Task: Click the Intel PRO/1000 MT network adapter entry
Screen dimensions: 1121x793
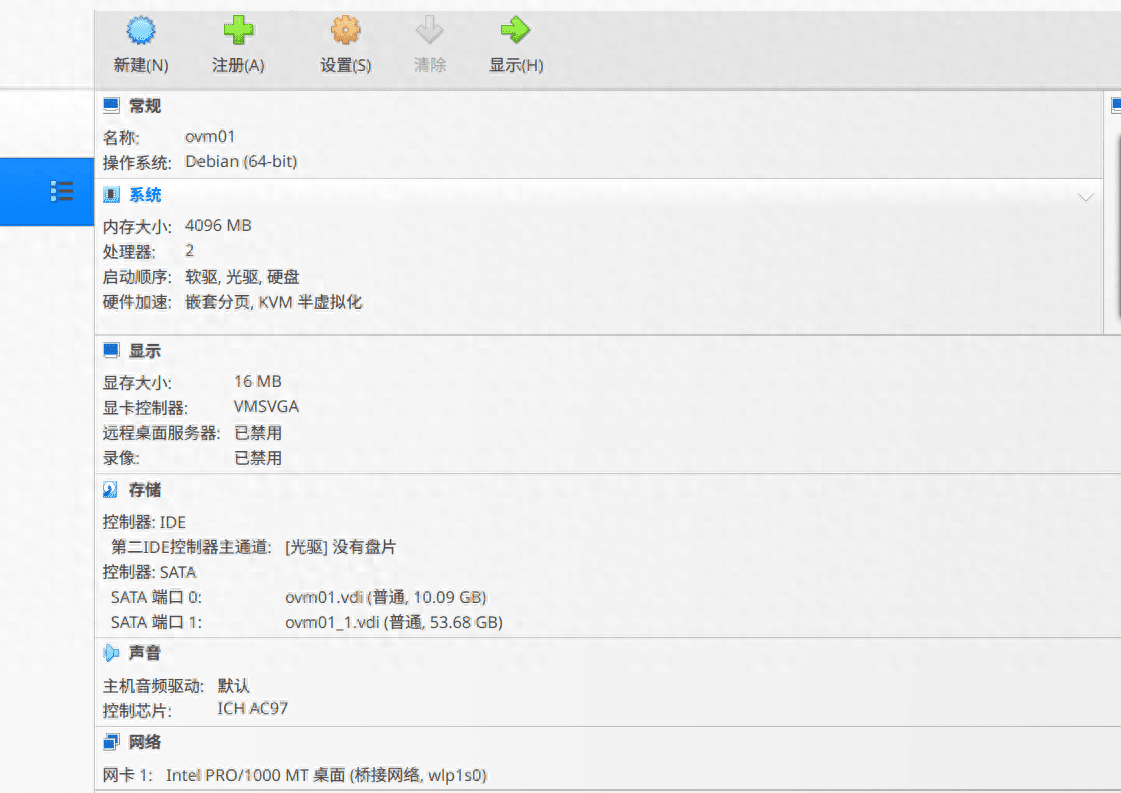Action: 326,775
